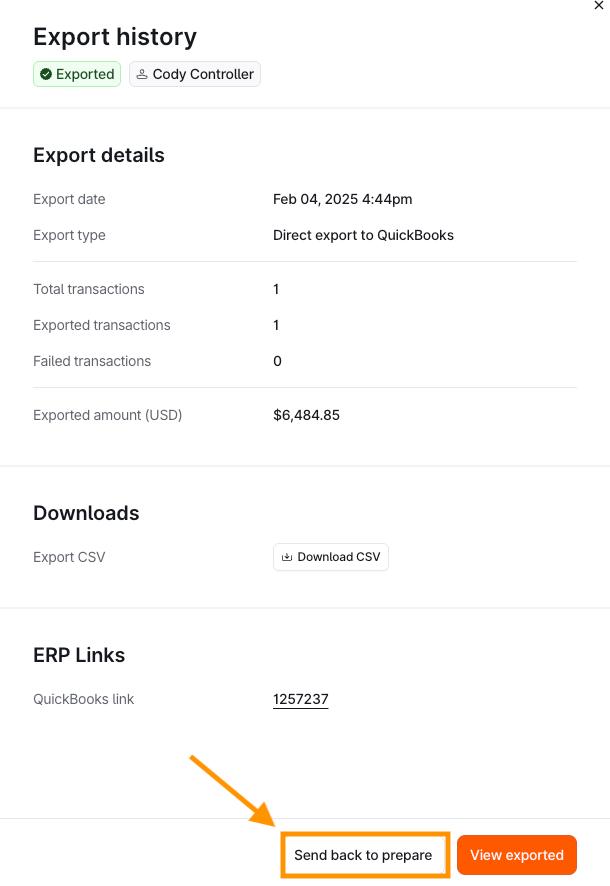The width and height of the screenshot is (610, 886).
Task: Click Direct export to QuickBooks value
Action: pyautogui.click(x=363, y=235)
